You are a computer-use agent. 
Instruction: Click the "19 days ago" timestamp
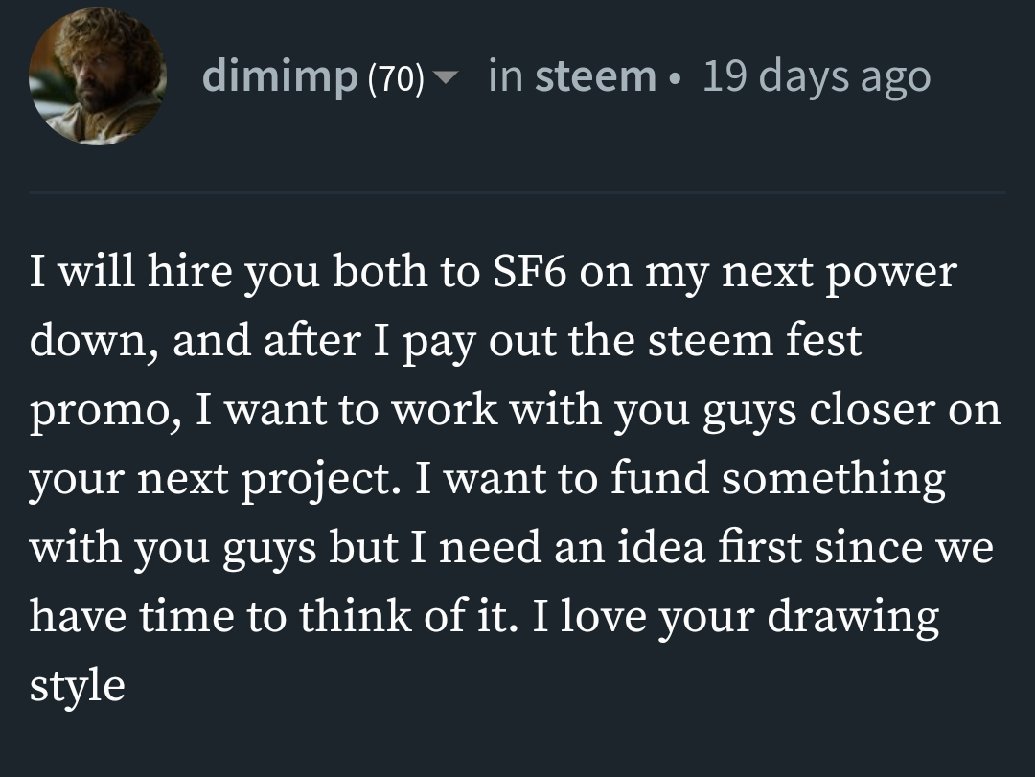coord(816,77)
